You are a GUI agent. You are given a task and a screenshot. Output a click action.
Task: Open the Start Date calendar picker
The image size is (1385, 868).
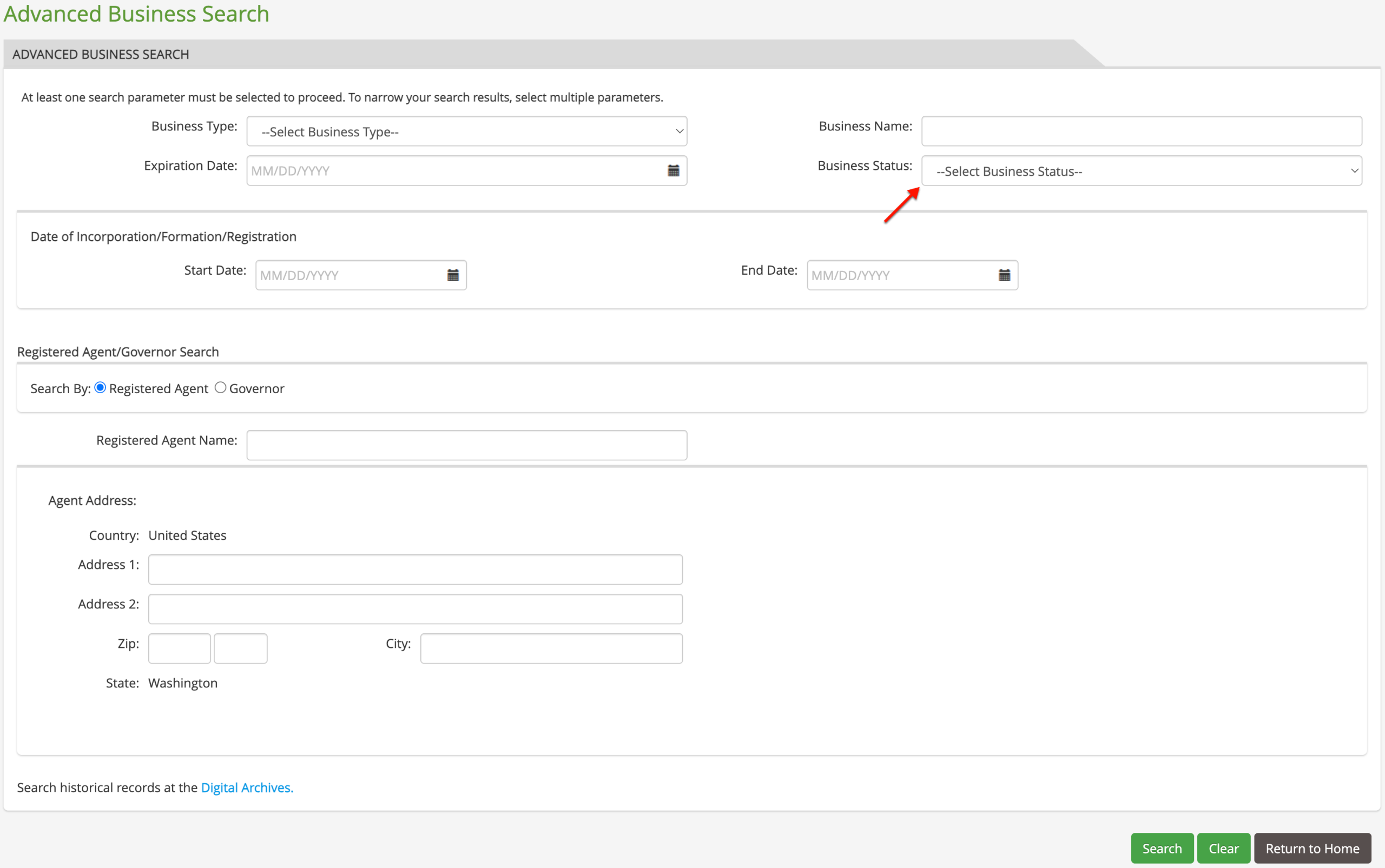(x=453, y=275)
